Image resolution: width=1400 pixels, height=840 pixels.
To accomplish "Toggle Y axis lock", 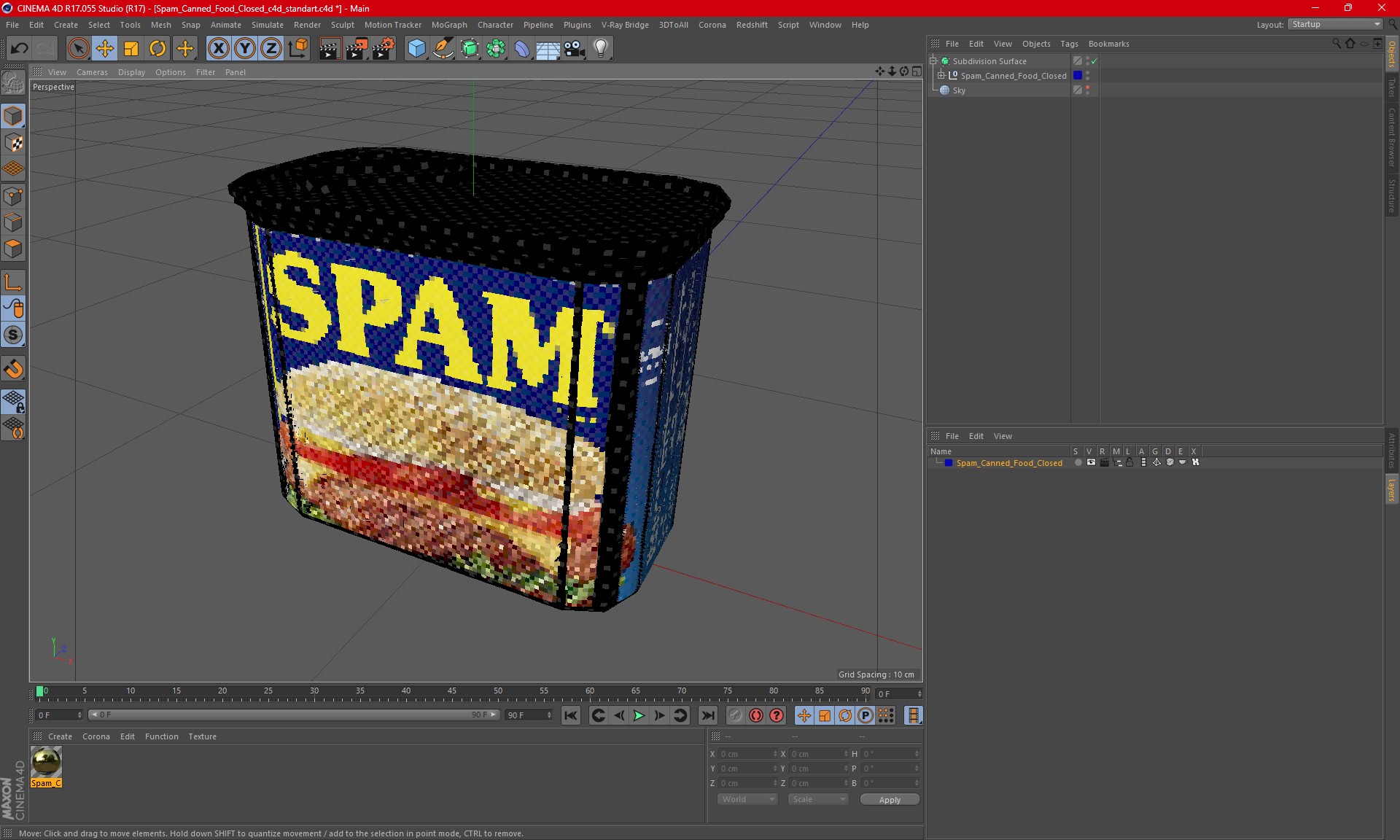I will point(245,49).
